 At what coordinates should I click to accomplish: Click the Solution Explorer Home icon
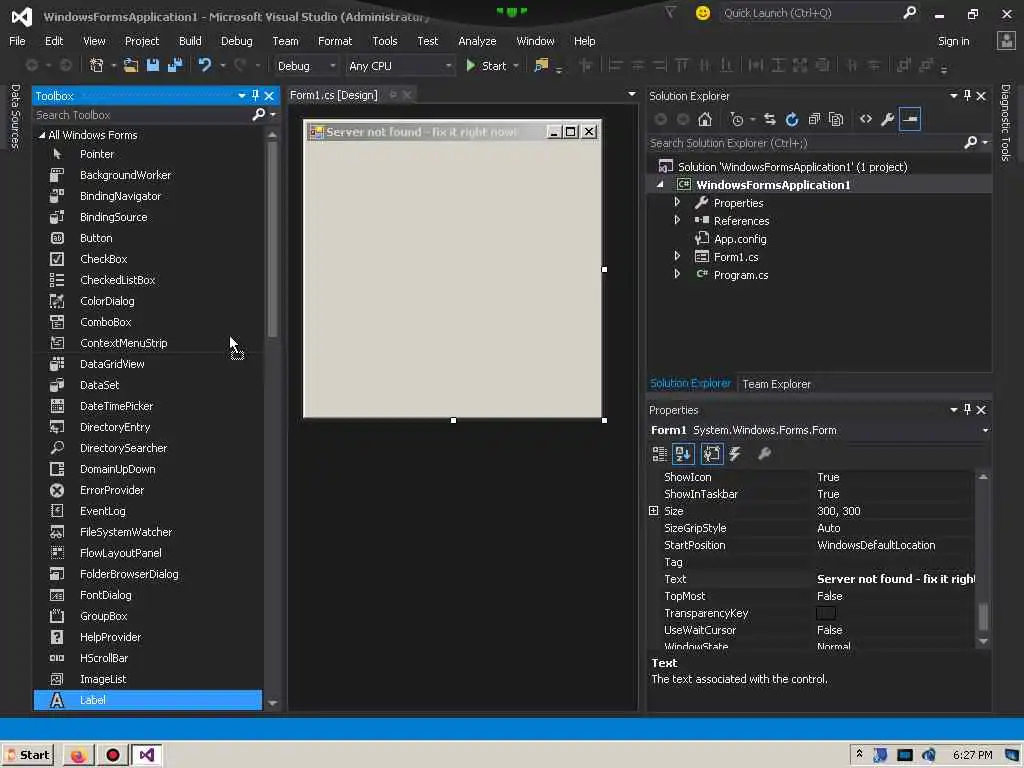(705, 120)
